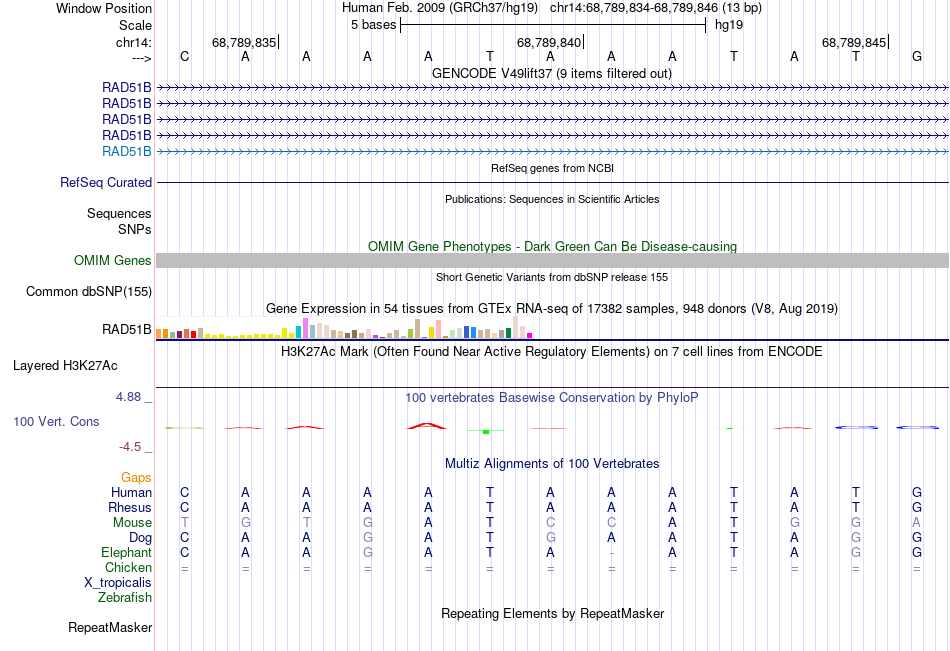The width and height of the screenshot is (950, 651).
Task: Open Publications: Sequences in Scientific Articles title
Action: [552, 199]
